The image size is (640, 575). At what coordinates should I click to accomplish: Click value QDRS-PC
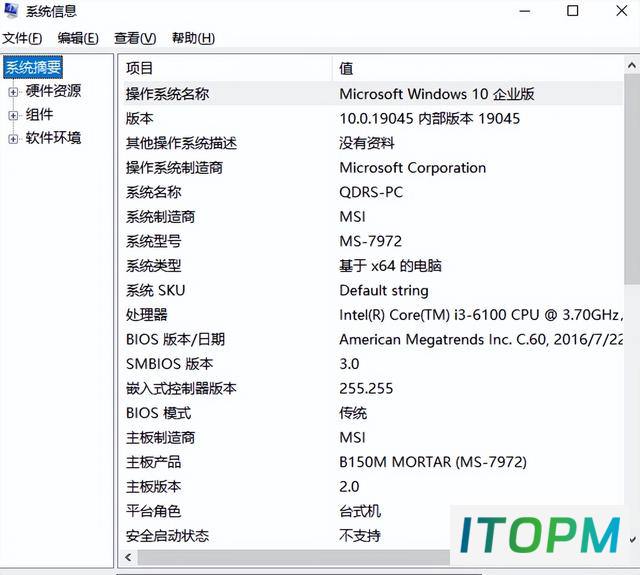(x=371, y=192)
